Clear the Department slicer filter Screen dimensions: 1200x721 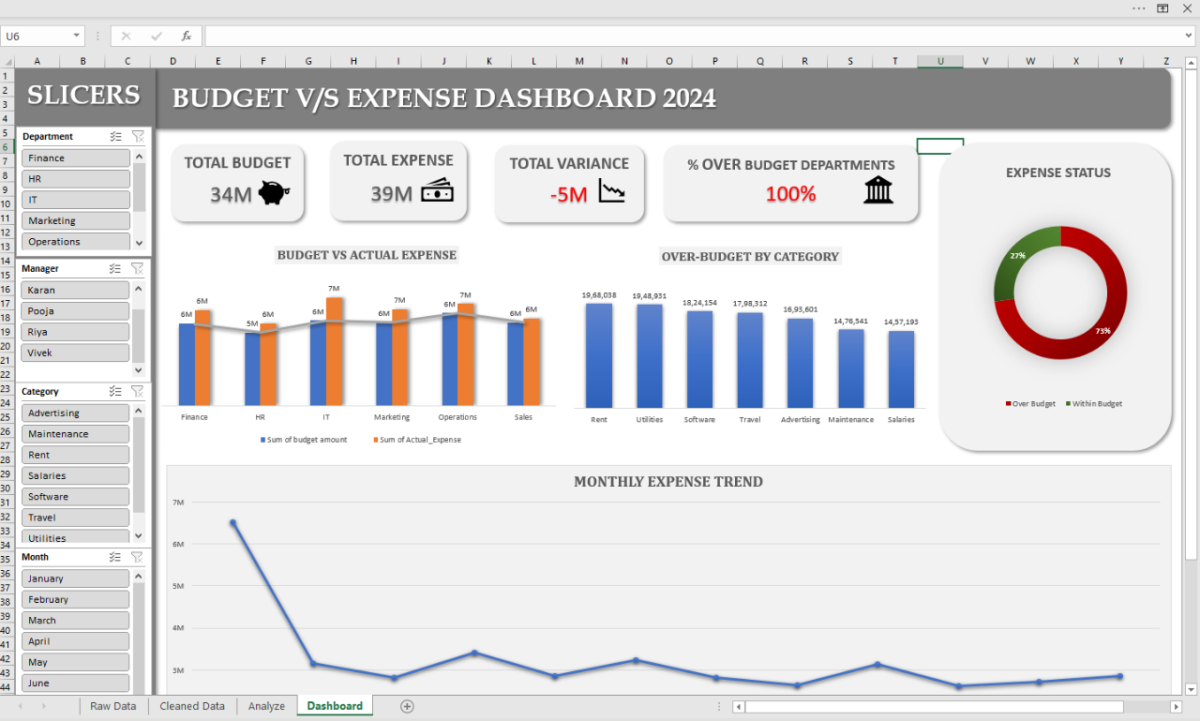pyautogui.click(x=138, y=136)
